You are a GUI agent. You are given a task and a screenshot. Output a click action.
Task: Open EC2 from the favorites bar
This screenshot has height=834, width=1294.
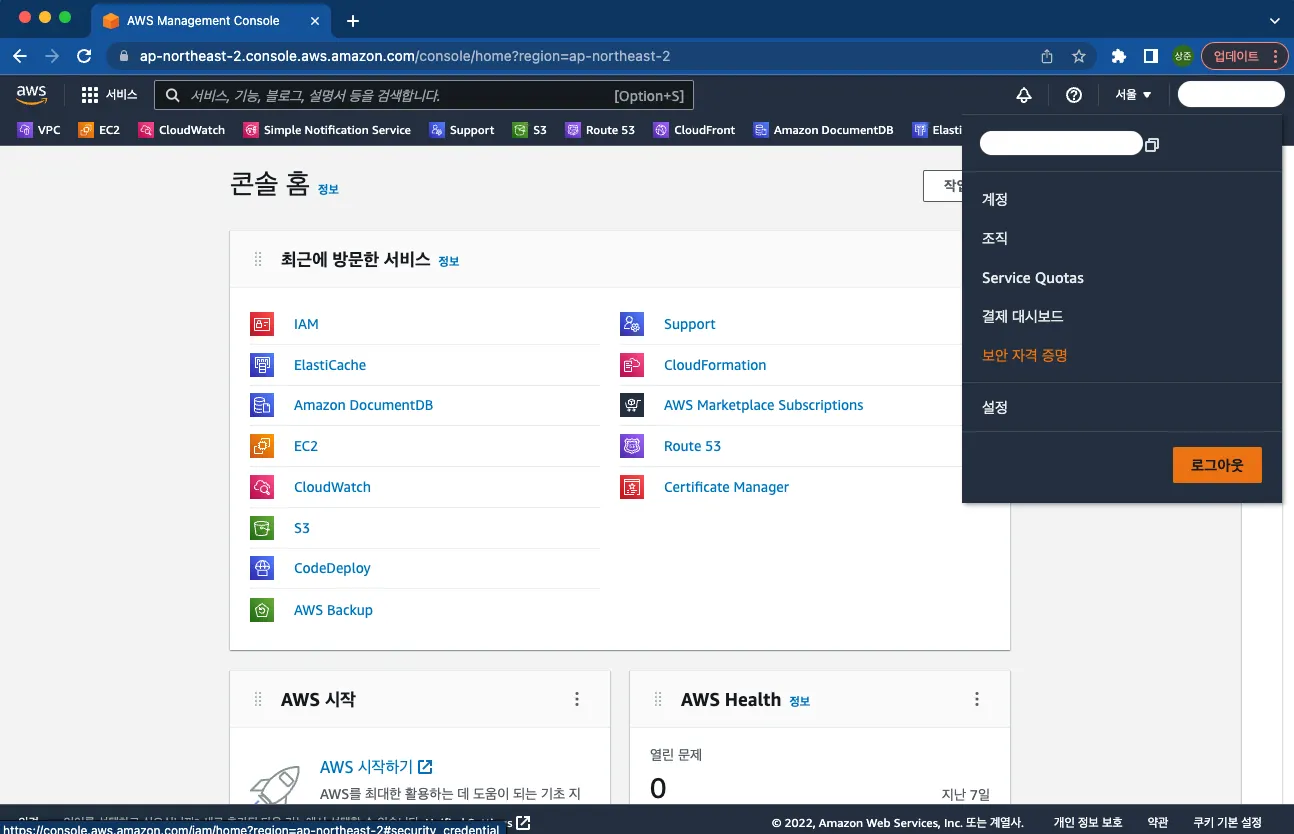click(x=99, y=130)
